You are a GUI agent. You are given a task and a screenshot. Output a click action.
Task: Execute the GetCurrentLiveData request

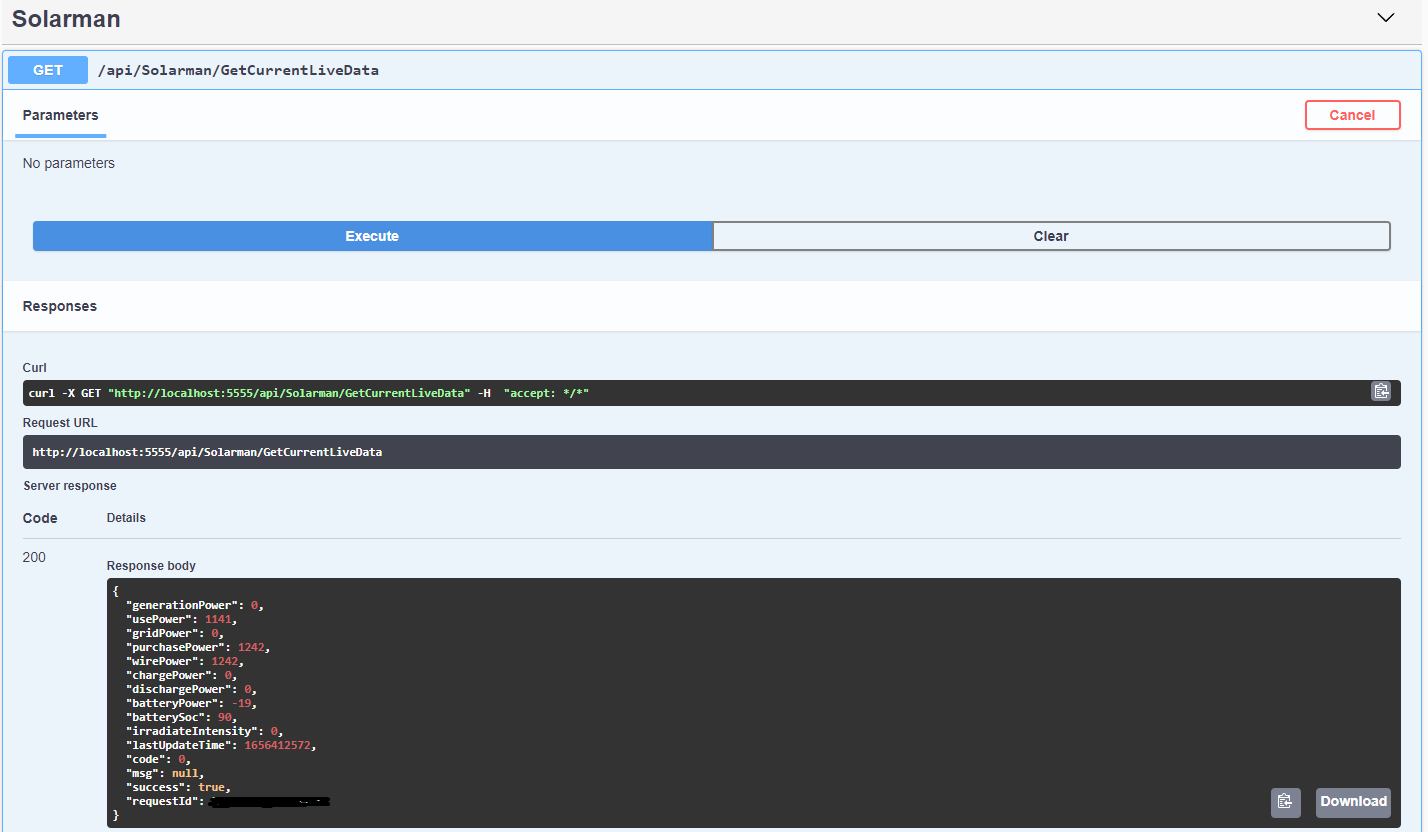point(371,235)
